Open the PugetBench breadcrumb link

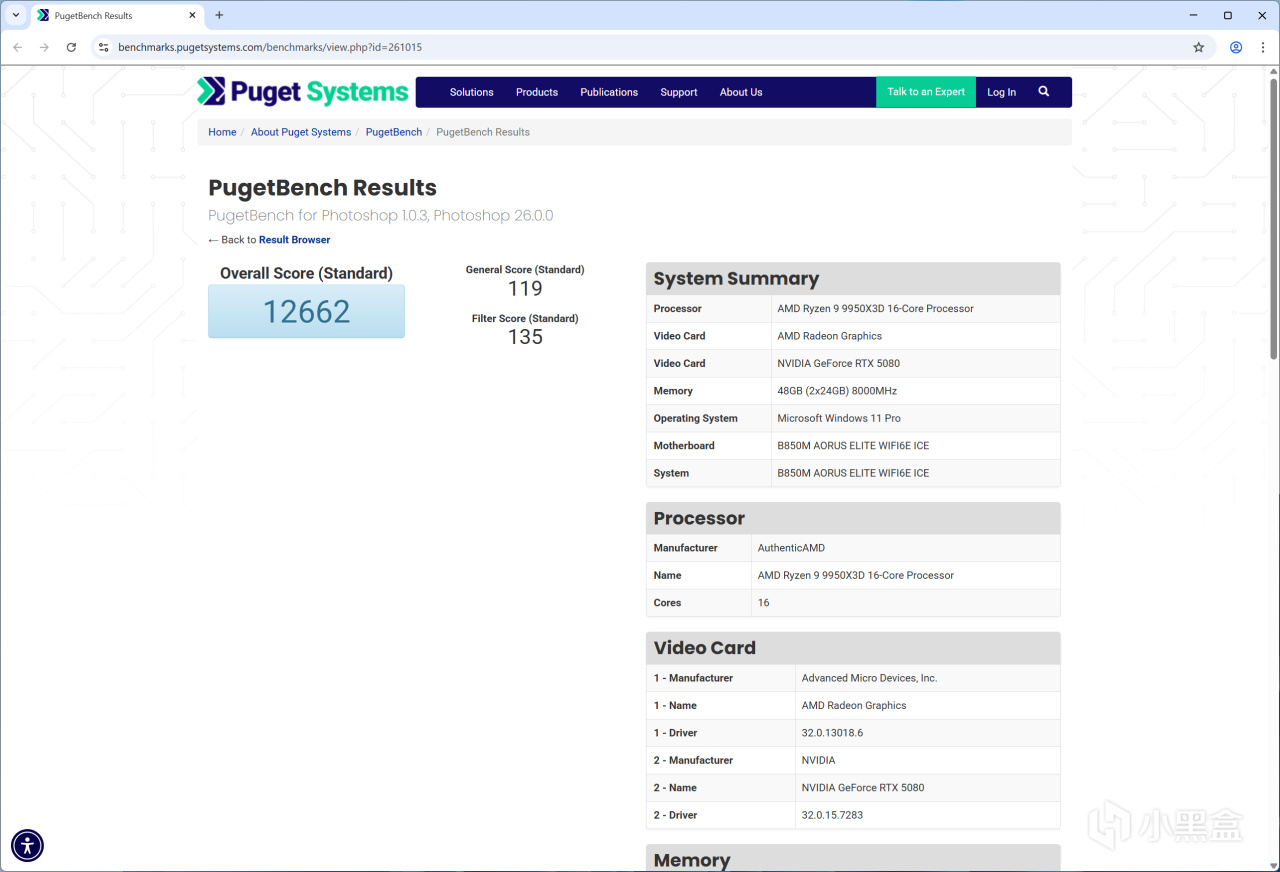tap(394, 132)
